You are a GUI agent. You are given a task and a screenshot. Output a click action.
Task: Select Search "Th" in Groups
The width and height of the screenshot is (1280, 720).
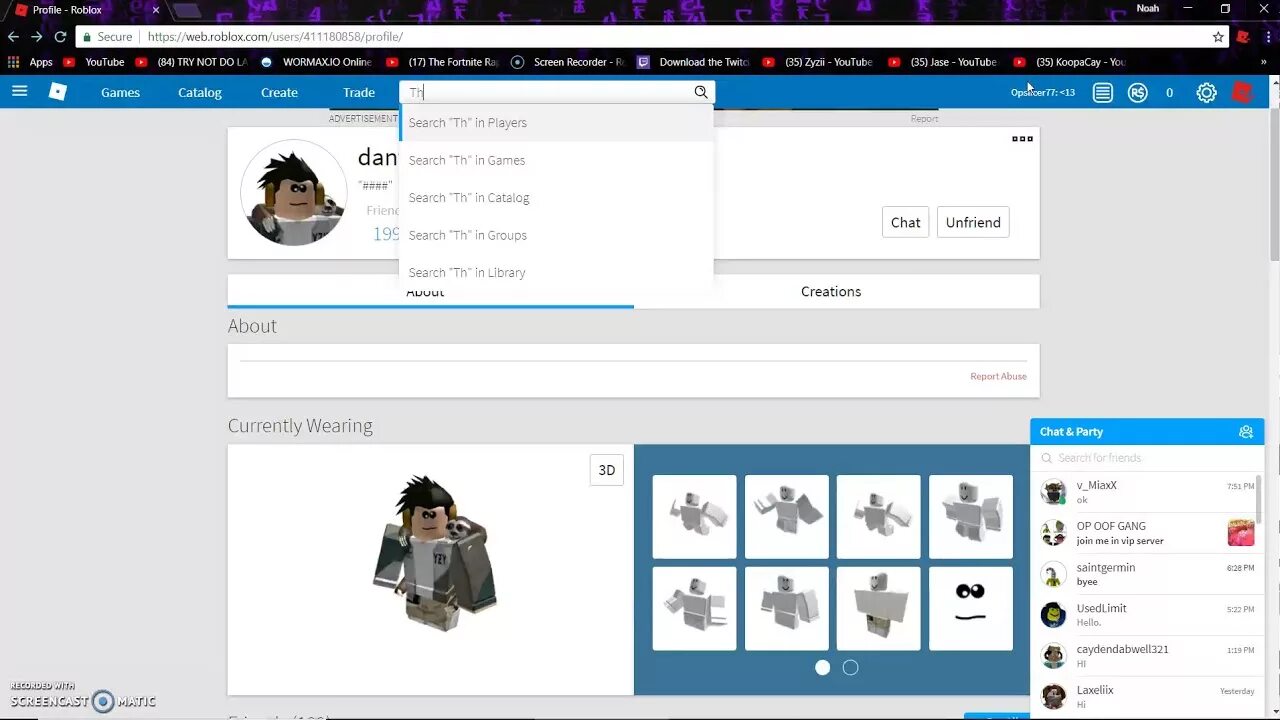coord(556,235)
